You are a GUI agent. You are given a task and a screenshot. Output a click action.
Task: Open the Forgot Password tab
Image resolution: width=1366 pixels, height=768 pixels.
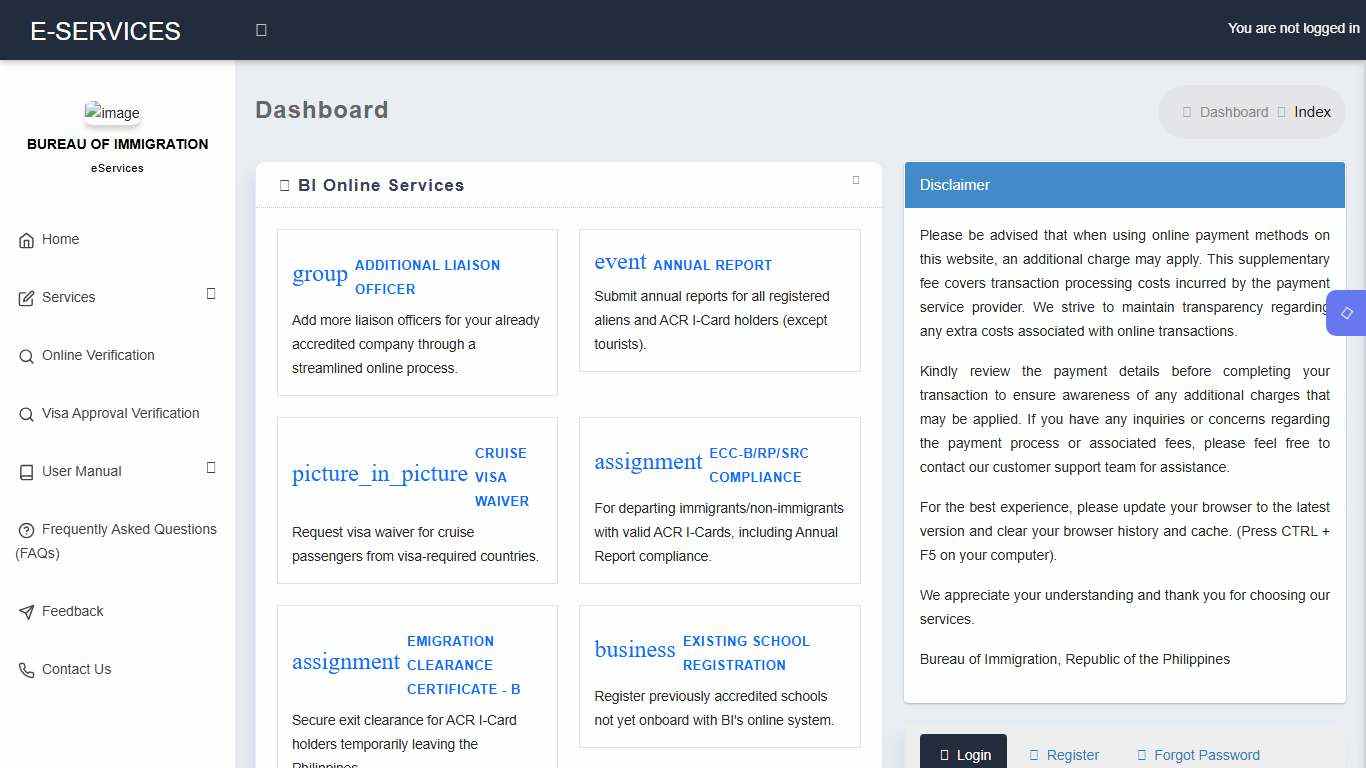point(1198,755)
